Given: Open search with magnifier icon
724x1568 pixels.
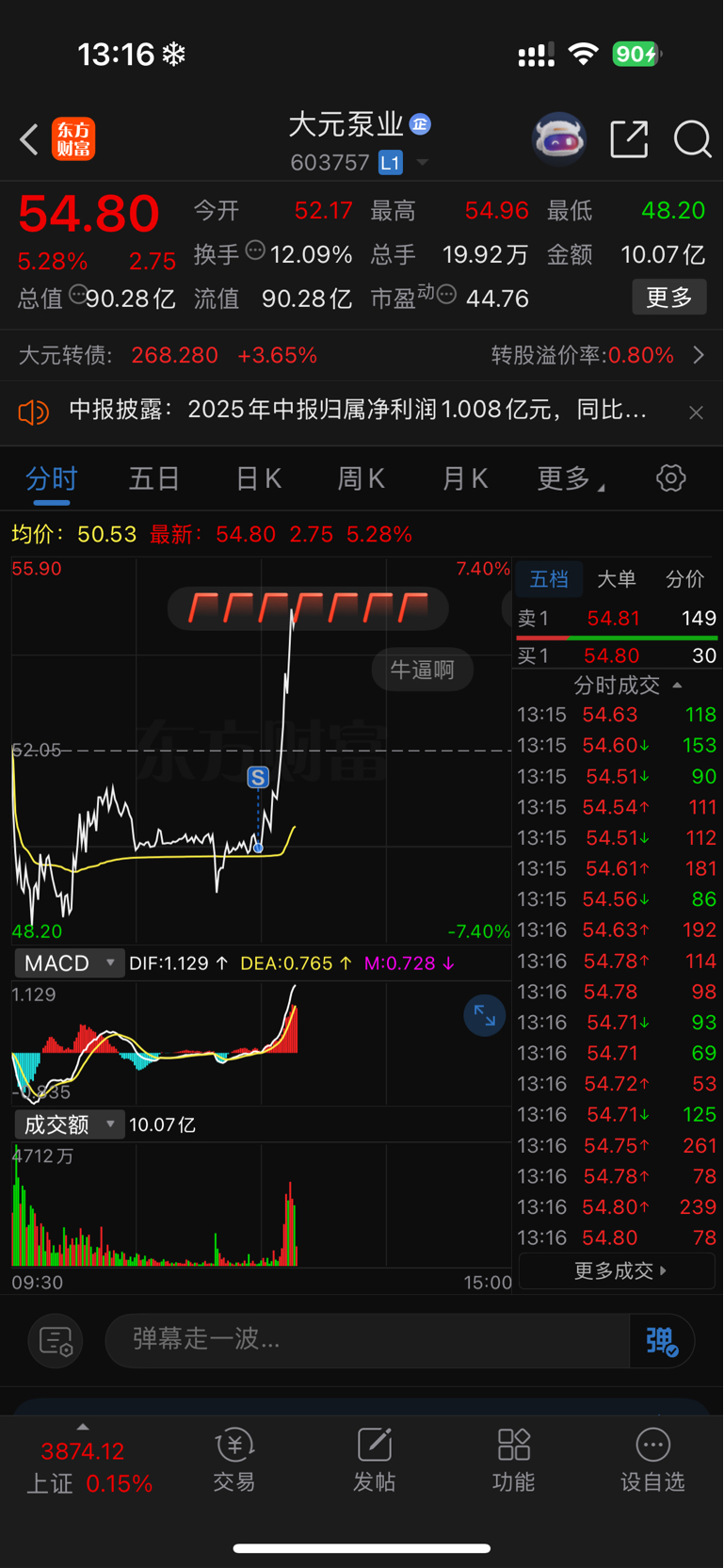Looking at the screenshot, I should tap(692, 139).
